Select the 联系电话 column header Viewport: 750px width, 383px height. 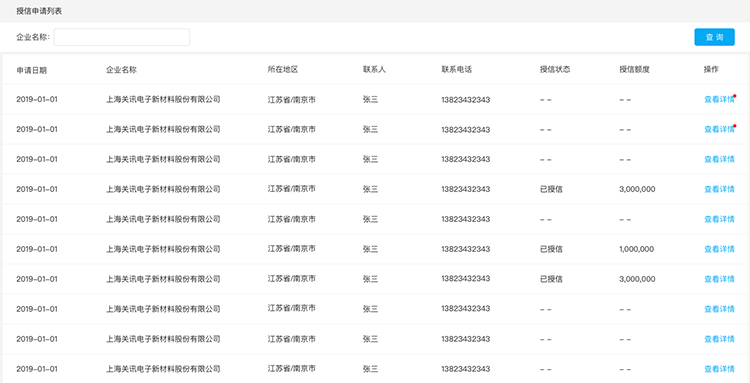click(x=457, y=70)
